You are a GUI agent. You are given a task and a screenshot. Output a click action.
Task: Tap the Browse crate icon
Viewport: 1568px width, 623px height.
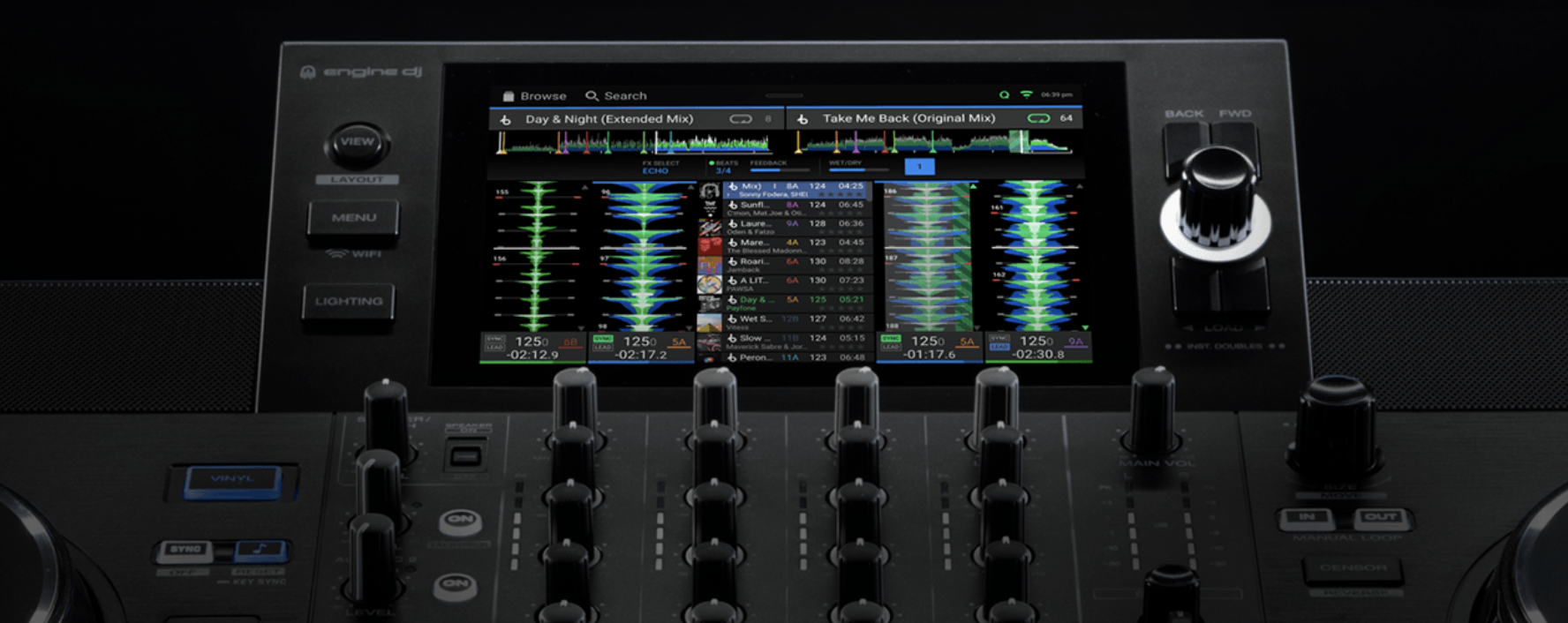click(x=509, y=96)
